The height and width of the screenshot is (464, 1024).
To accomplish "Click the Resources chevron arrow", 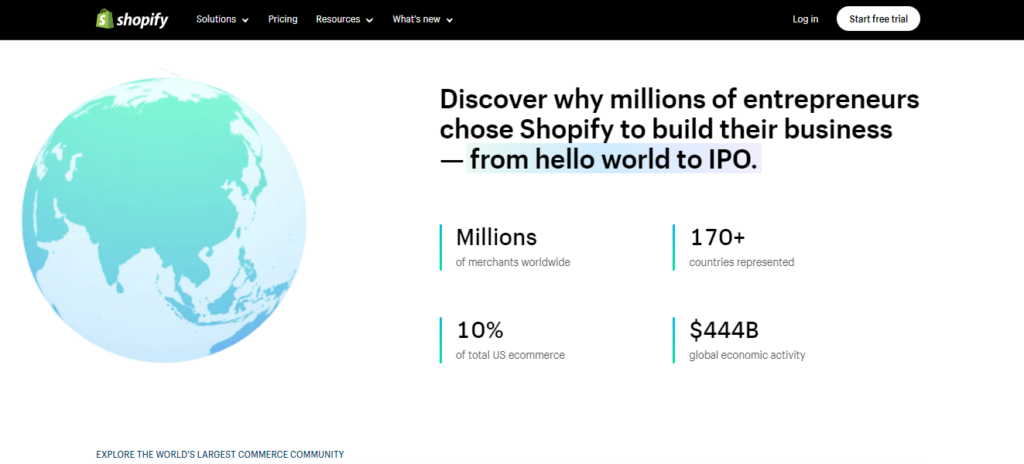I will tap(369, 20).
